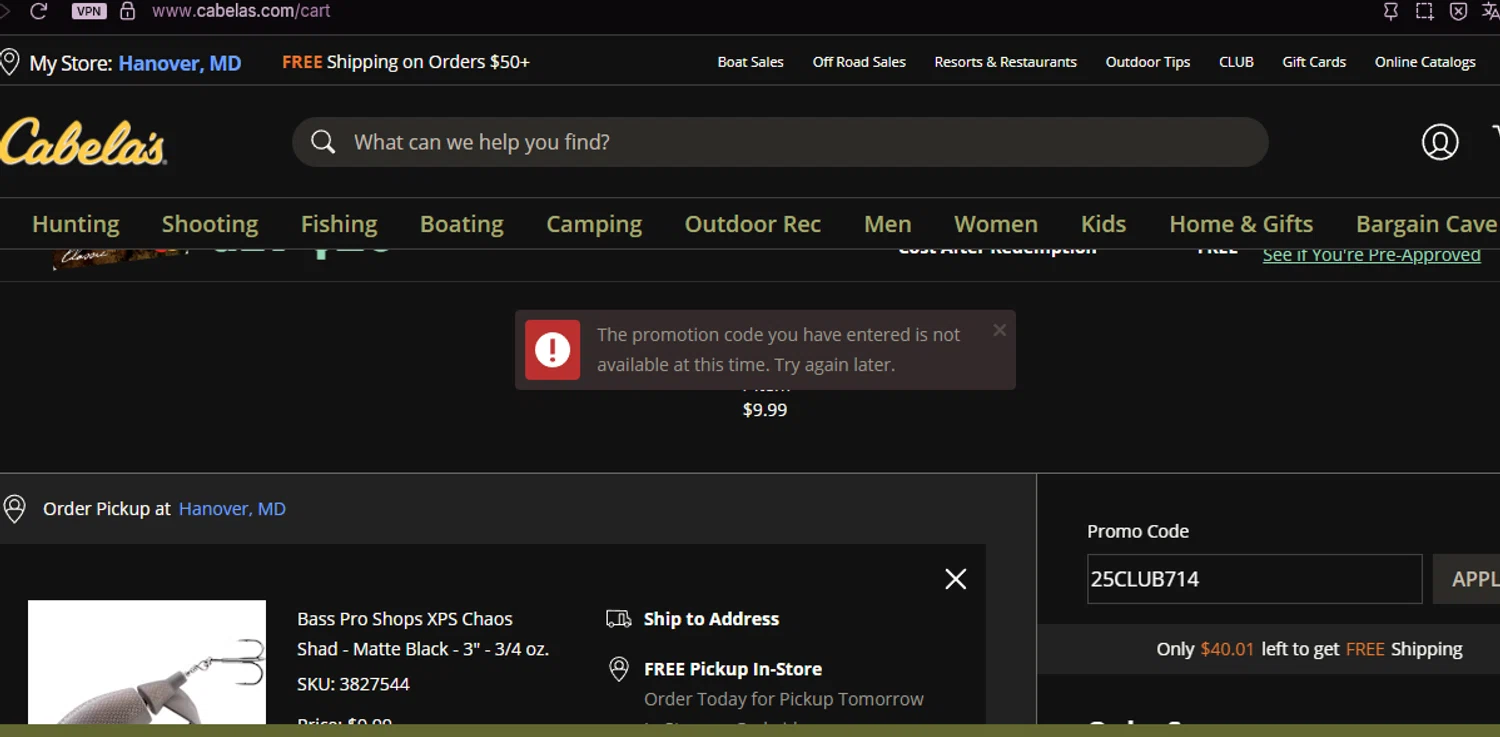This screenshot has height=737, width=1500.
Task: Click the $9.99 price under the error
Action: pos(765,410)
